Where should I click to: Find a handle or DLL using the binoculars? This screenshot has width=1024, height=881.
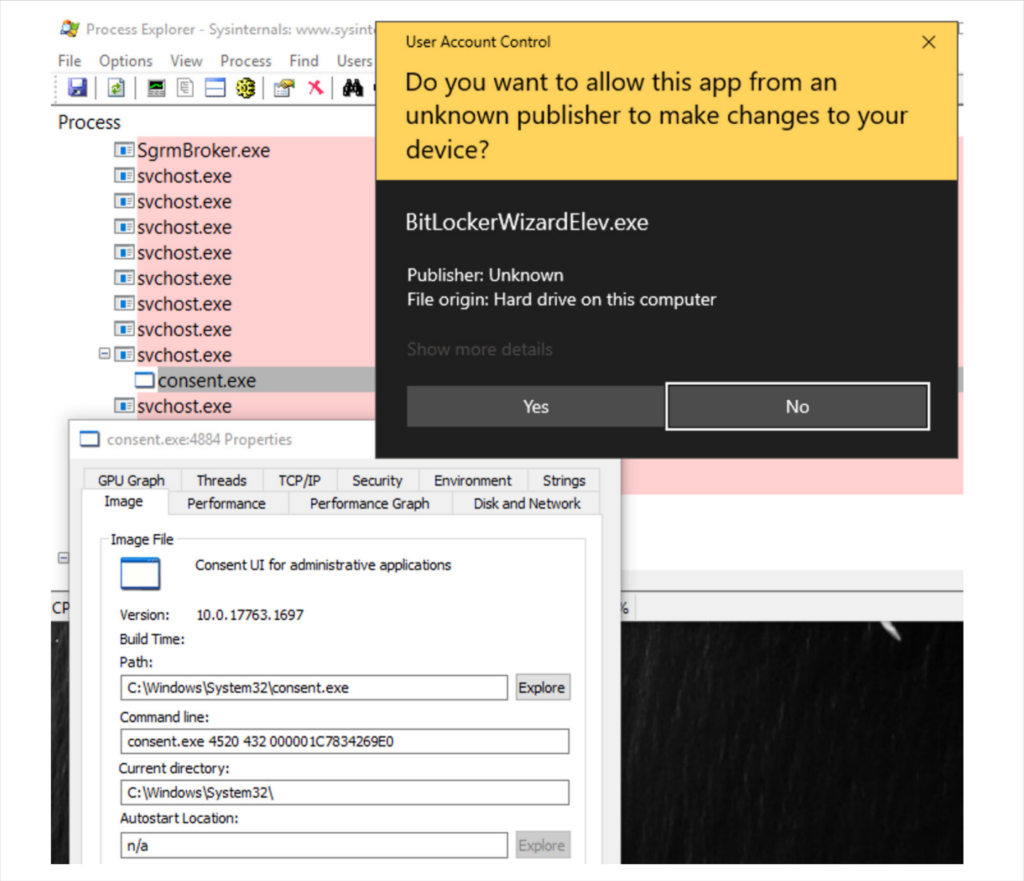click(x=353, y=88)
